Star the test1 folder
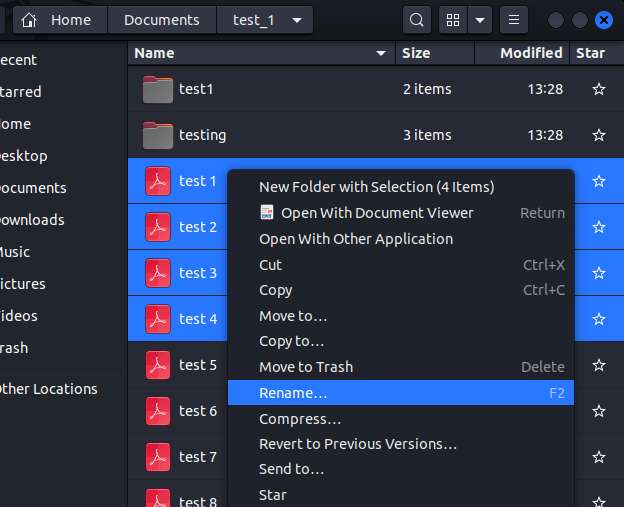Viewport: 624px width, 507px height. tap(599, 89)
